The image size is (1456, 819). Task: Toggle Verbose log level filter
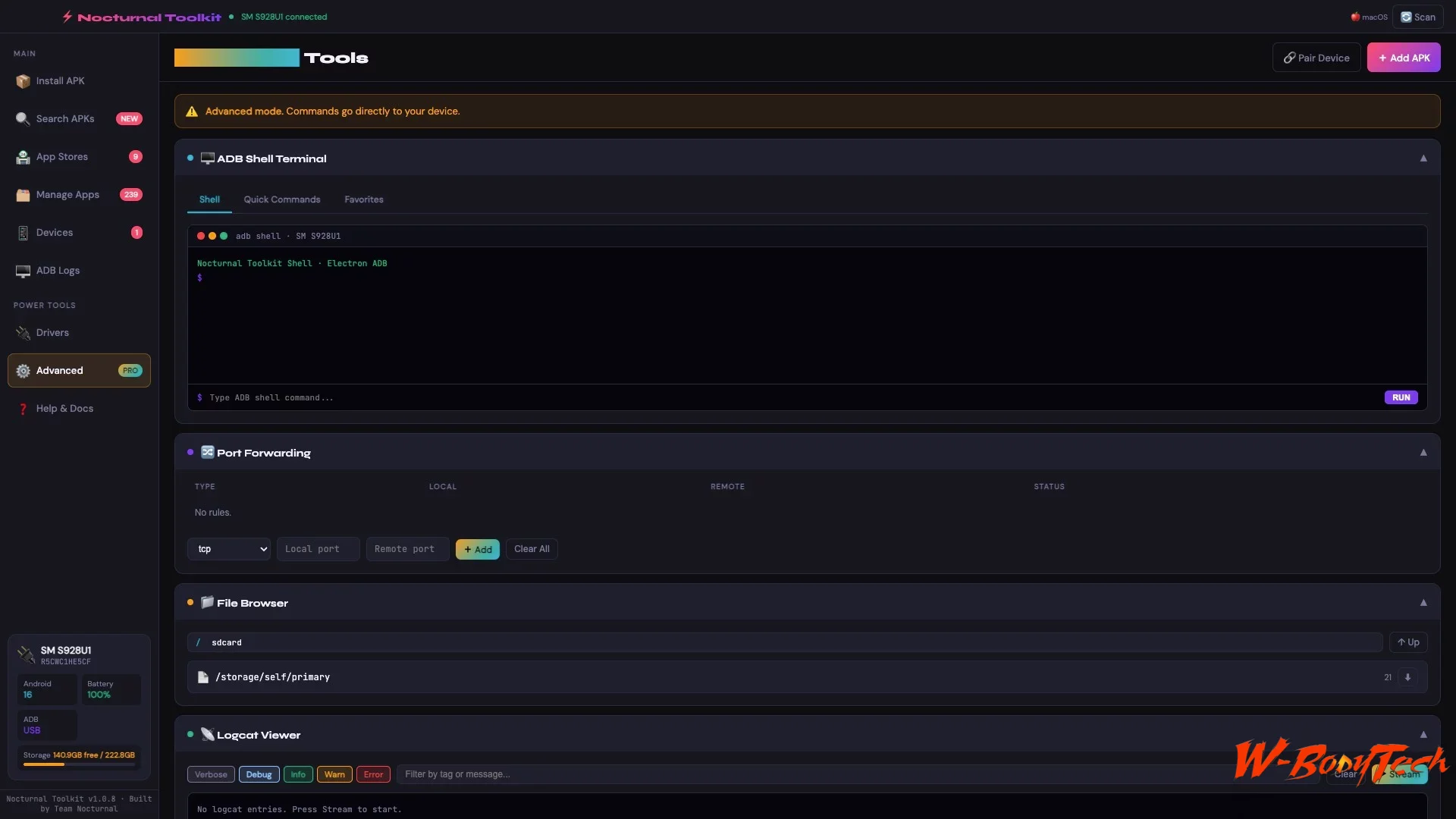pos(211,774)
